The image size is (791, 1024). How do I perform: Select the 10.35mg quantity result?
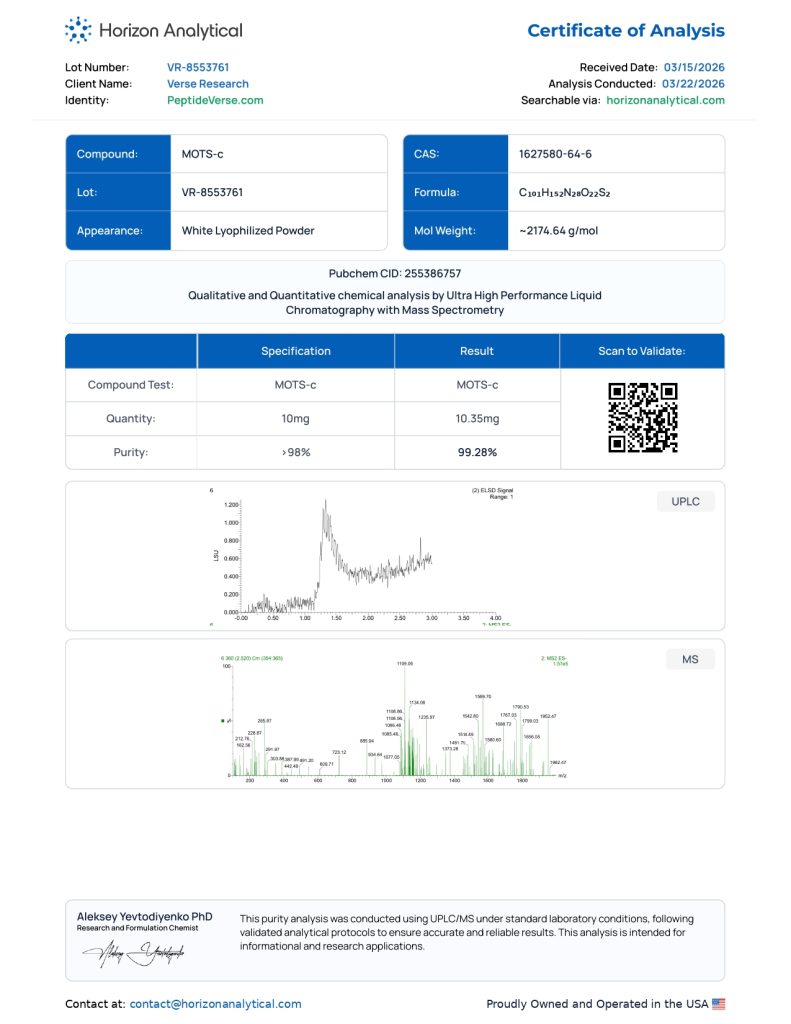point(477,419)
